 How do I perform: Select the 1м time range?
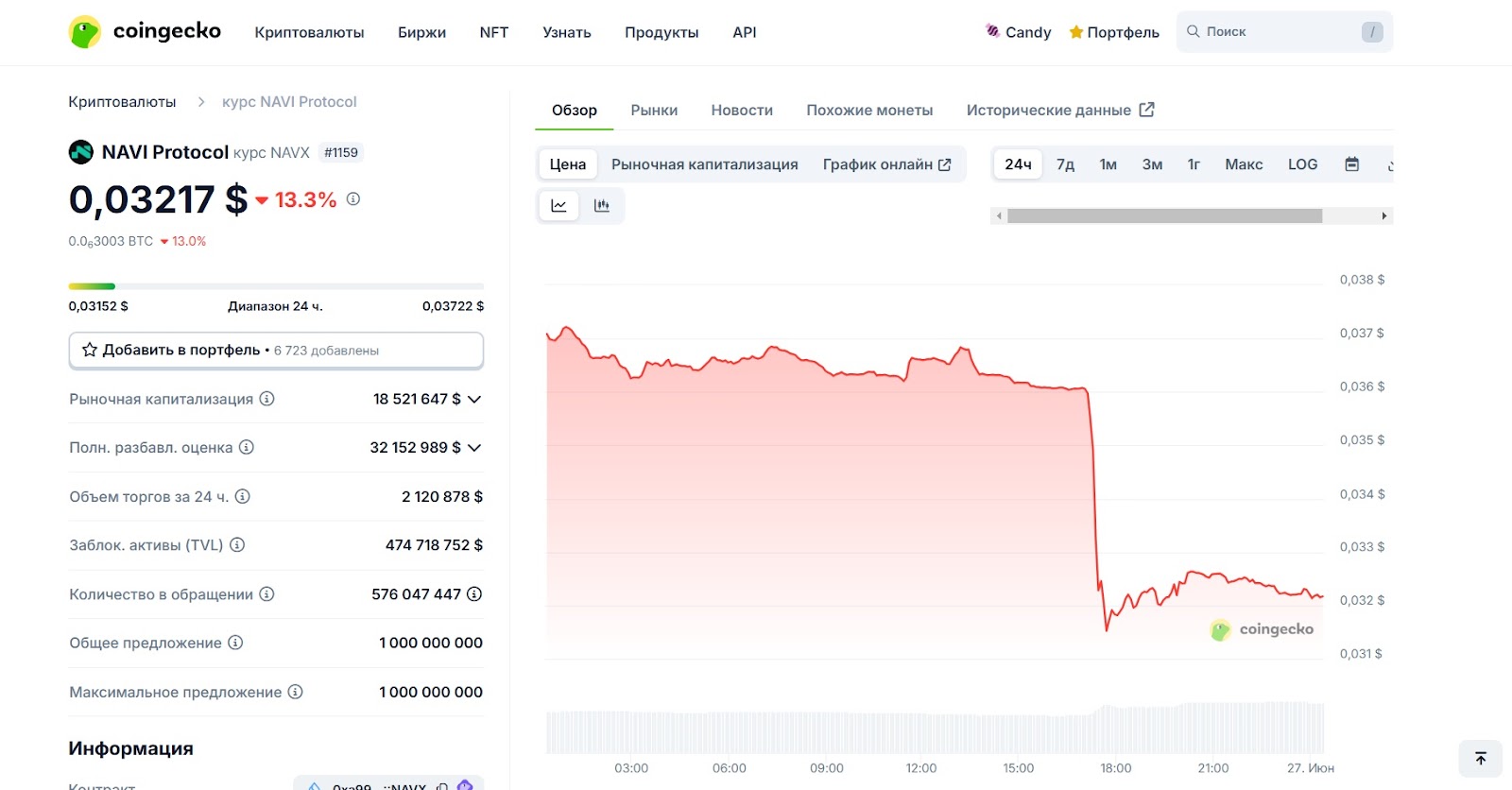pos(1108,164)
